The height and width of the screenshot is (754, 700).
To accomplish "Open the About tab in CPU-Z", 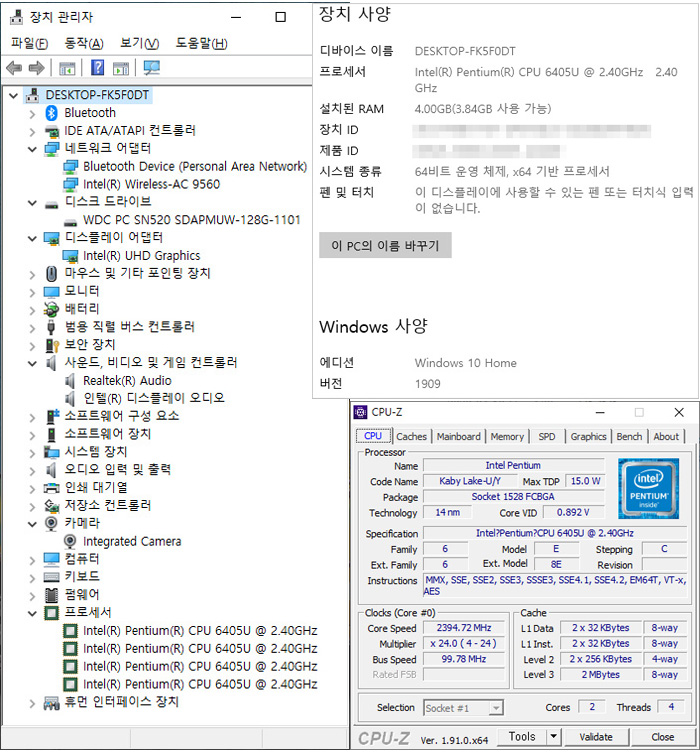I will [666, 437].
